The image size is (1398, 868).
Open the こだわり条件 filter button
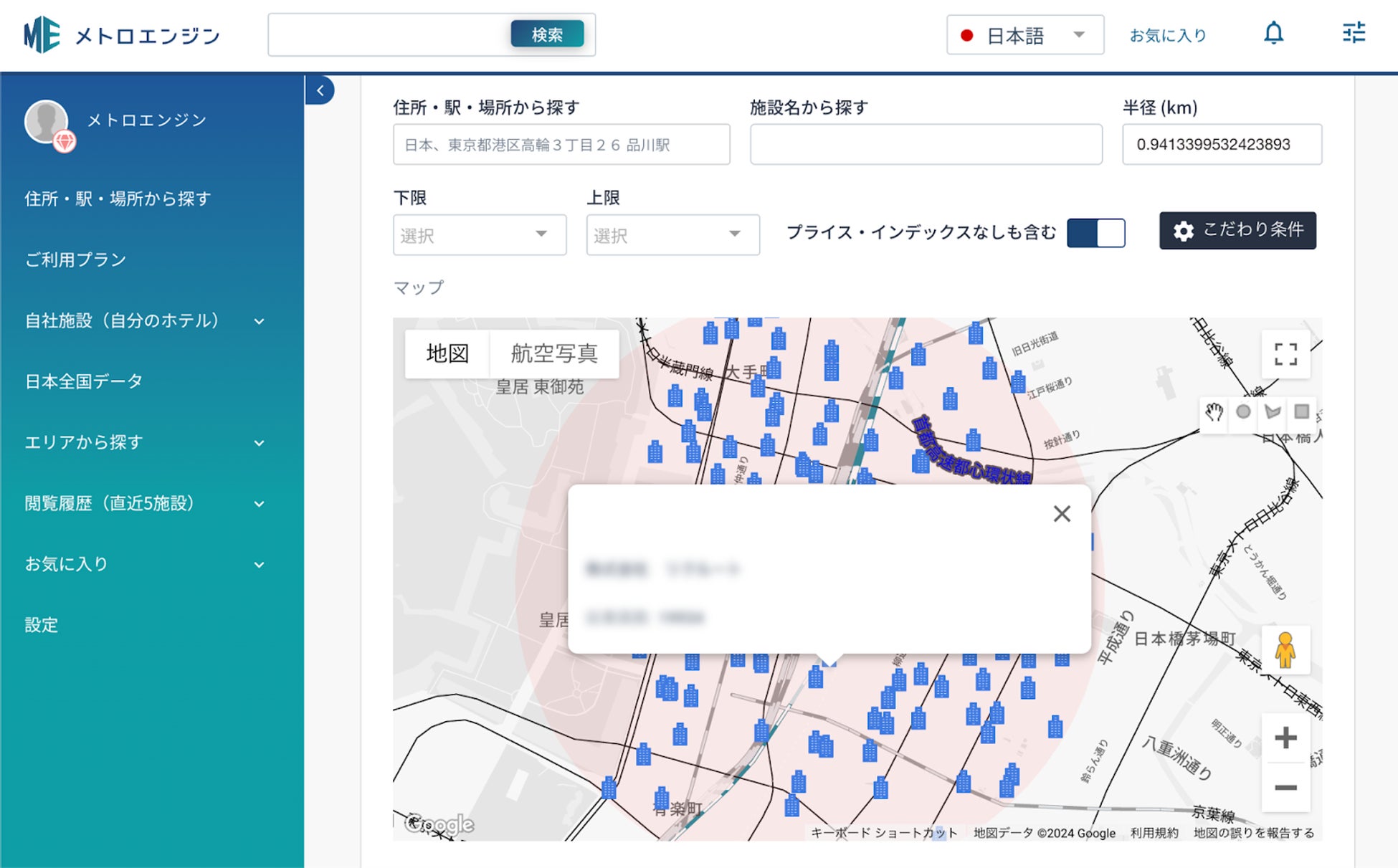[1237, 230]
